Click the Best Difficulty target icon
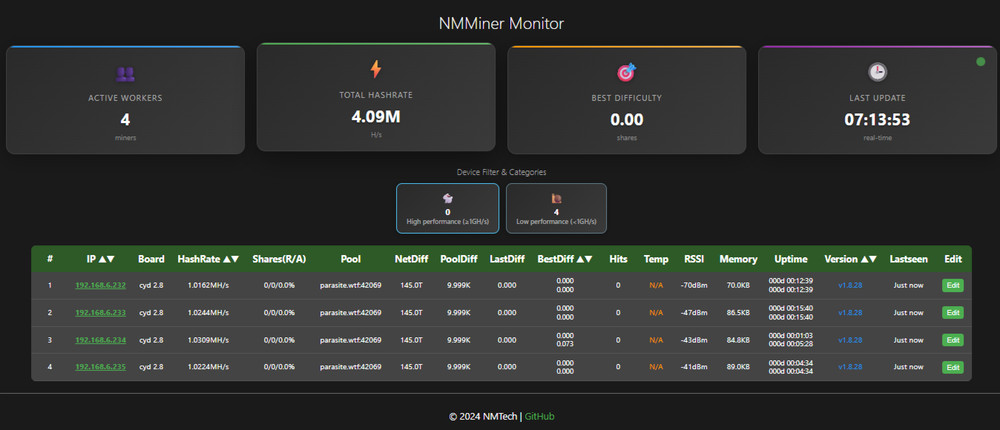The height and width of the screenshot is (430, 1000). [626, 72]
